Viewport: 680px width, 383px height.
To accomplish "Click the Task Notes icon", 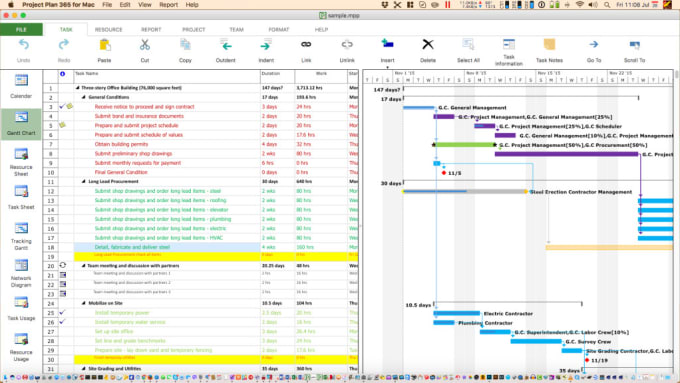I will pyautogui.click(x=549, y=51).
